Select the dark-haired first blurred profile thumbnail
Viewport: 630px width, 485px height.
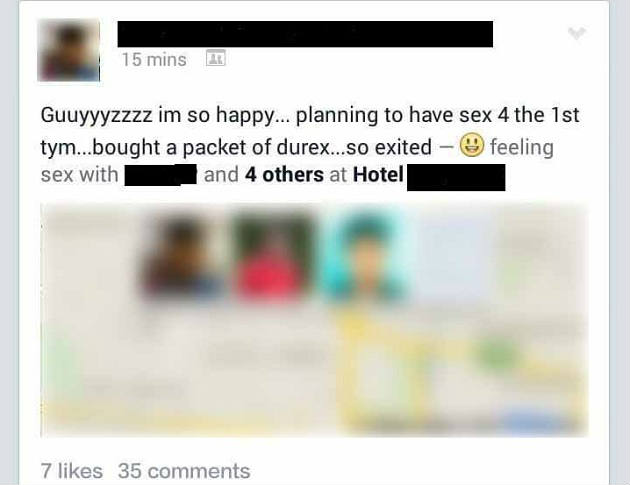[183, 257]
